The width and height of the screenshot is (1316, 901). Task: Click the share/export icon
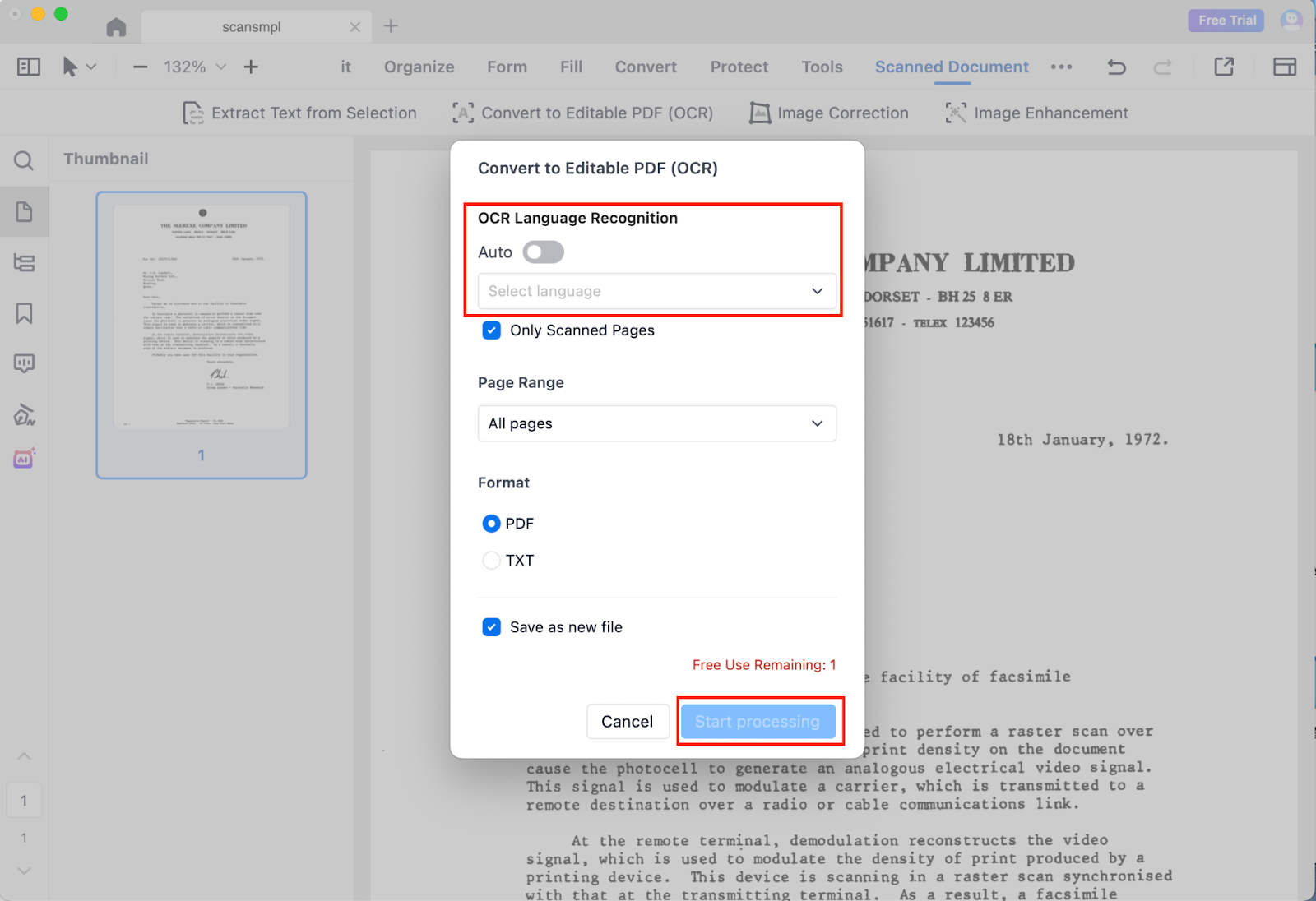pos(1224,67)
